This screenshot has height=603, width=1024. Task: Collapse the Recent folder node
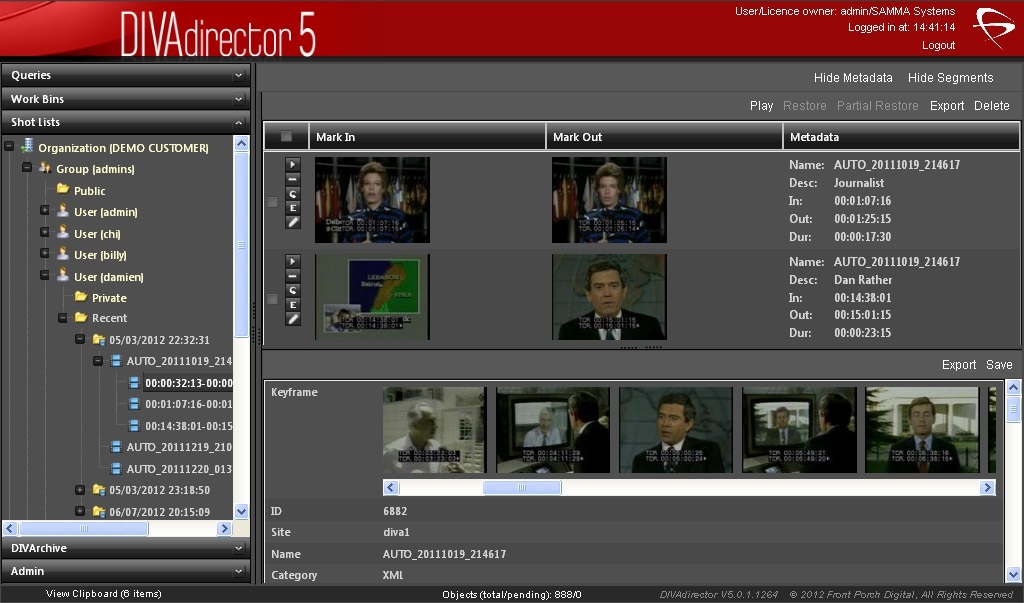(x=63, y=318)
